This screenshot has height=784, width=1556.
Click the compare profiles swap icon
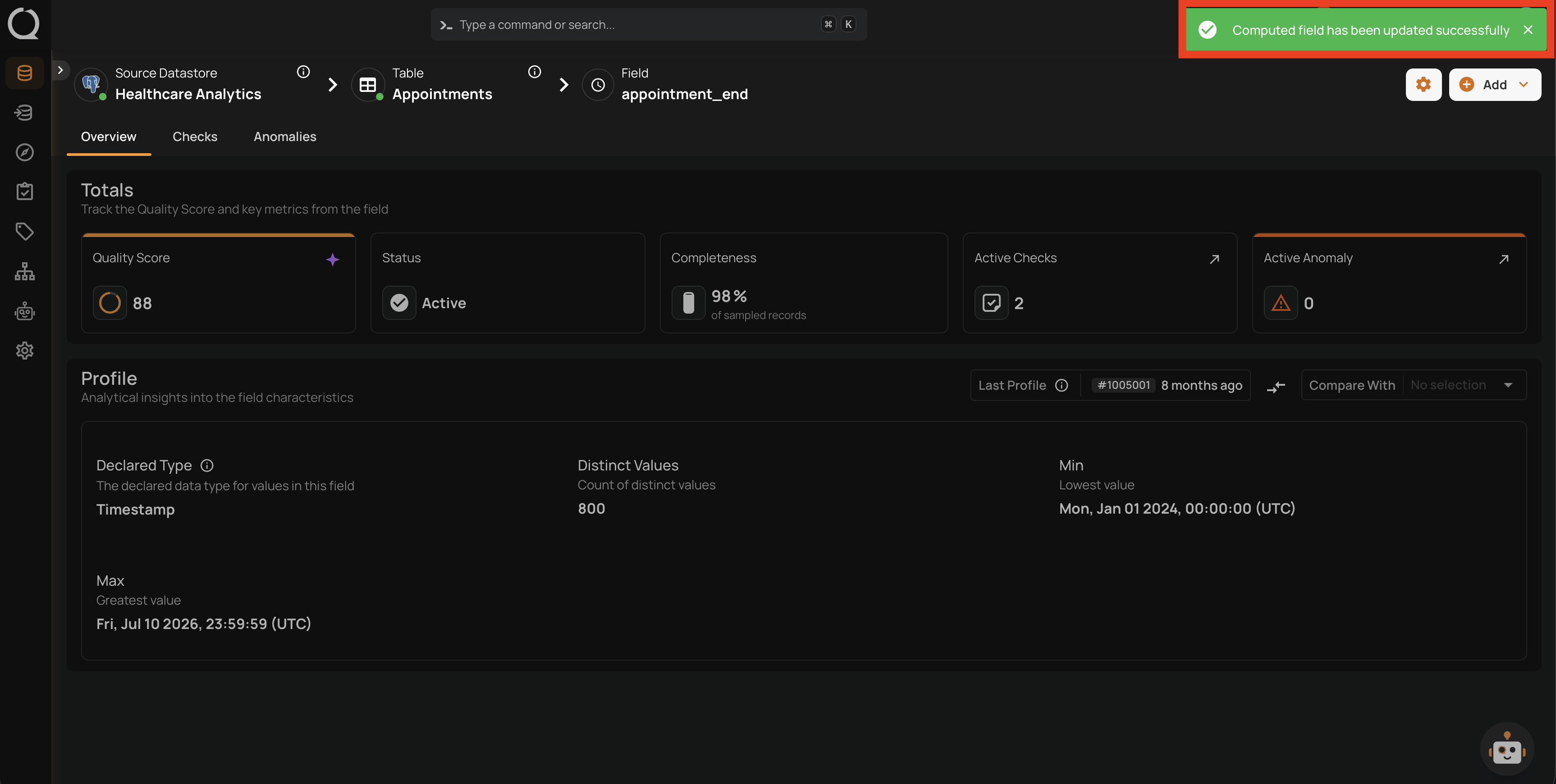(x=1276, y=386)
